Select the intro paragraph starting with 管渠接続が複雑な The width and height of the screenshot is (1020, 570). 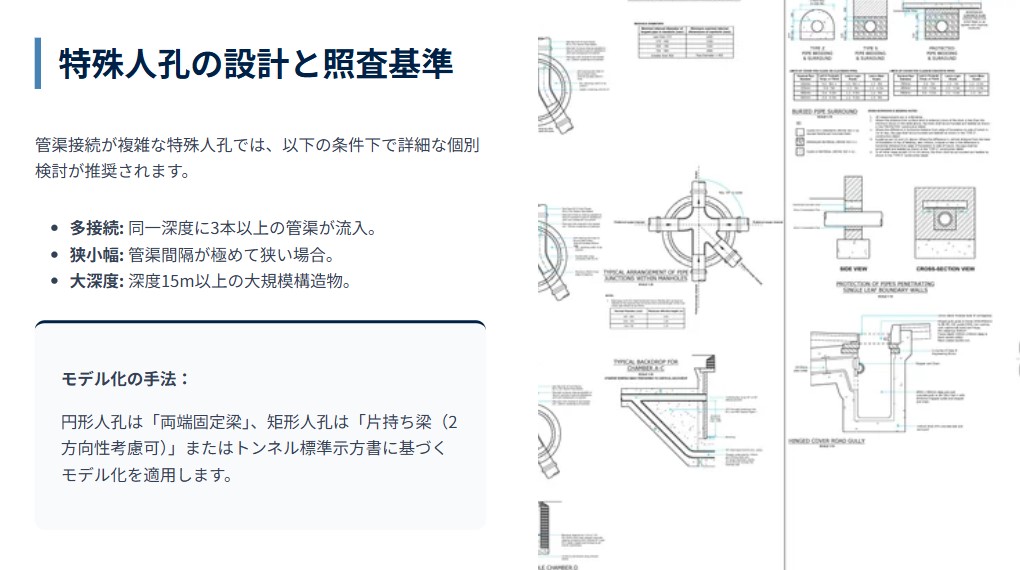[x=256, y=158]
